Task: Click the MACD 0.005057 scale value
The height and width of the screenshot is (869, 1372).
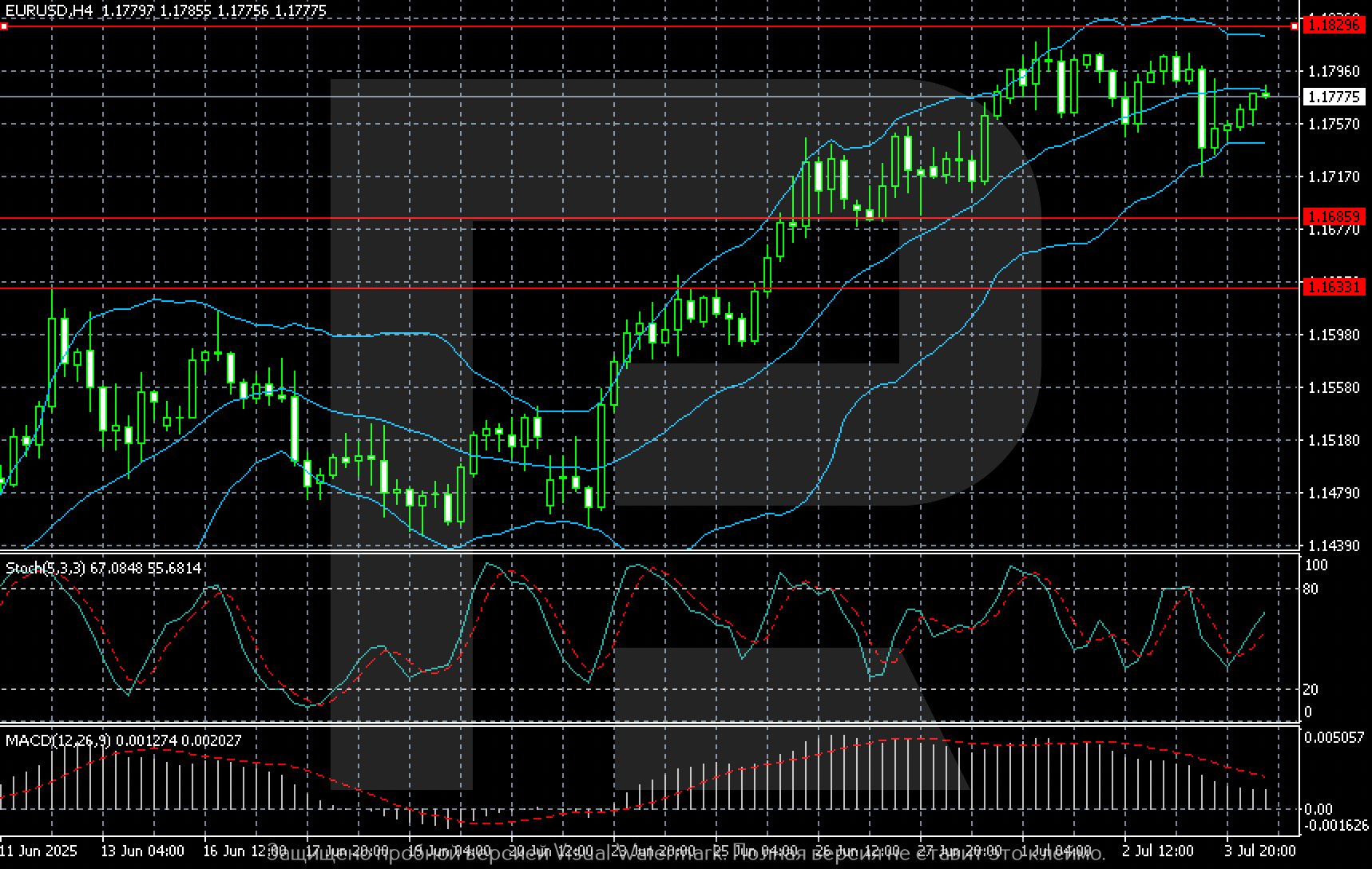Action: click(x=1334, y=737)
